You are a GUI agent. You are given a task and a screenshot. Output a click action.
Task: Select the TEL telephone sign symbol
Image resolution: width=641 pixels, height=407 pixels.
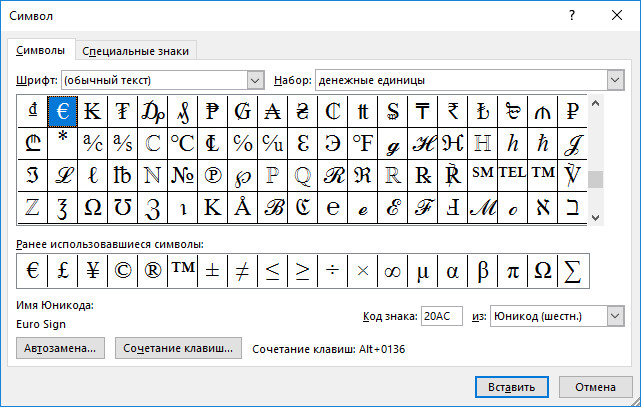click(513, 176)
